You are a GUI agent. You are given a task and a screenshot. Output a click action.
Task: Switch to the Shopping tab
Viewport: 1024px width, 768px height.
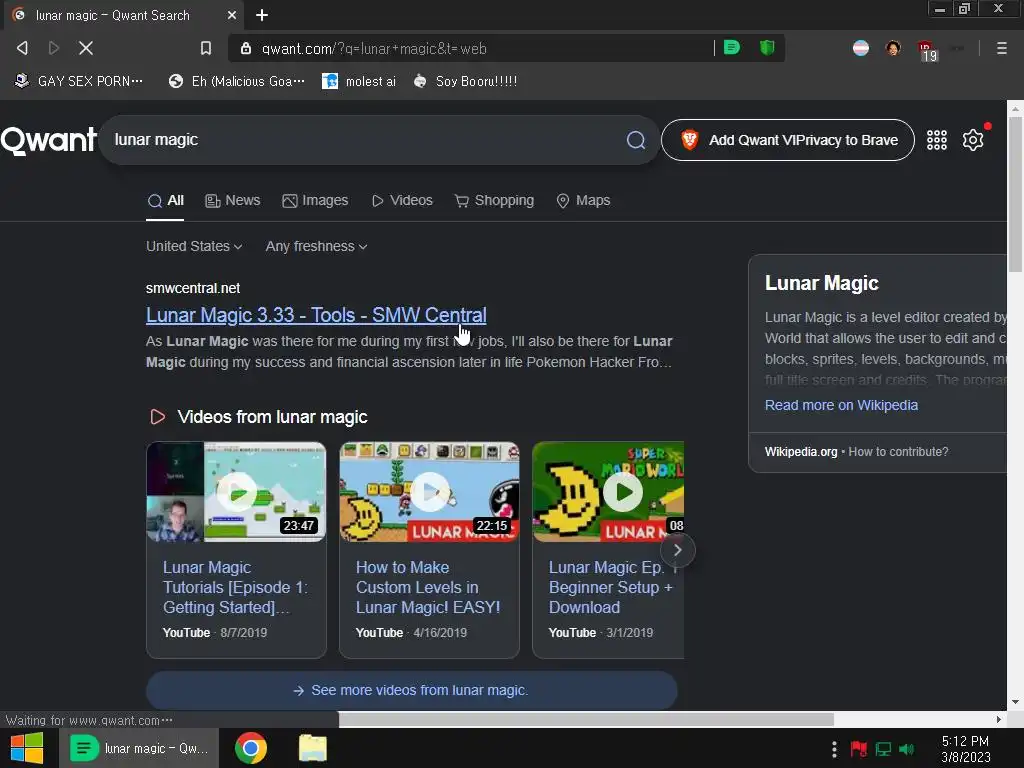494,200
